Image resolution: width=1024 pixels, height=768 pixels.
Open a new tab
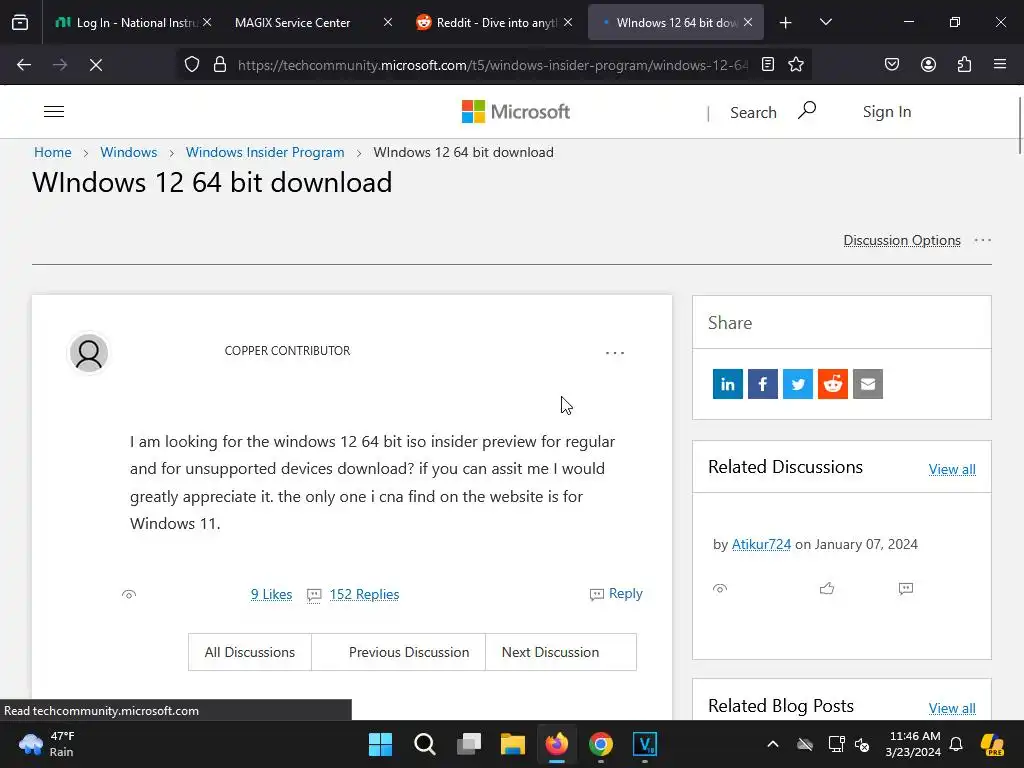786,22
